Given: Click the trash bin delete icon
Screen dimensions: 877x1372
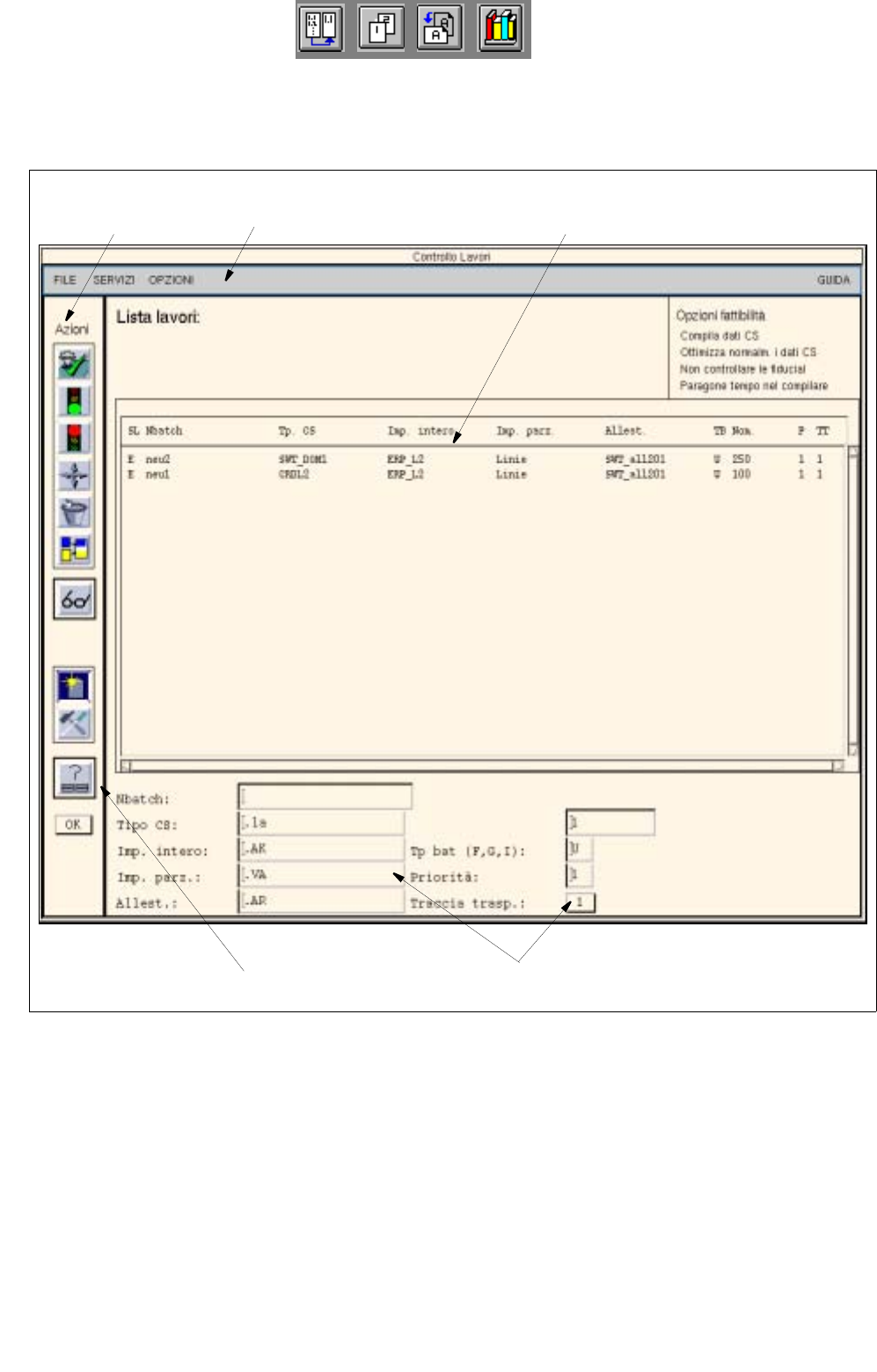Looking at the screenshot, I should (74, 512).
